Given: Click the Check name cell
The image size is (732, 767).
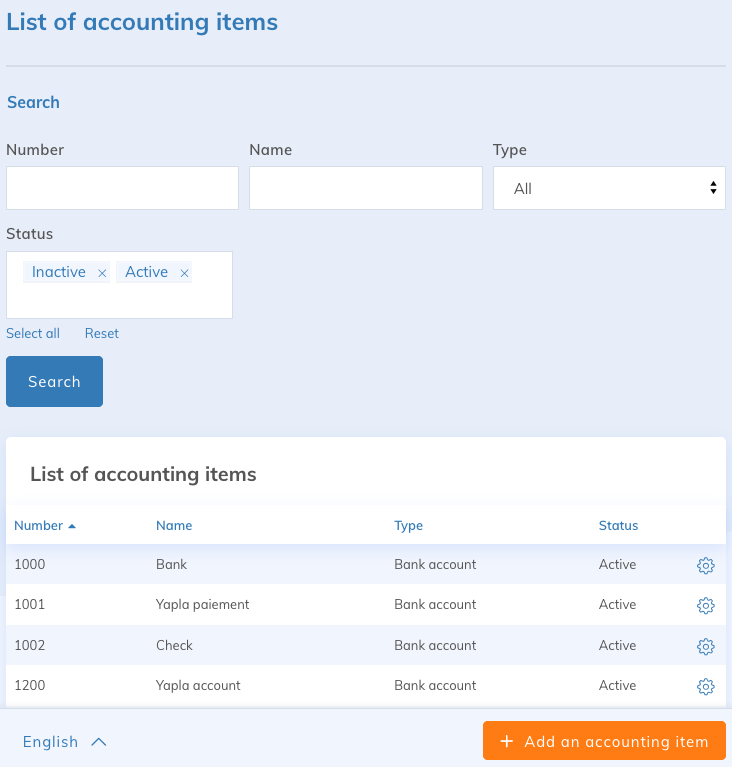Looking at the screenshot, I should coord(174,645).
